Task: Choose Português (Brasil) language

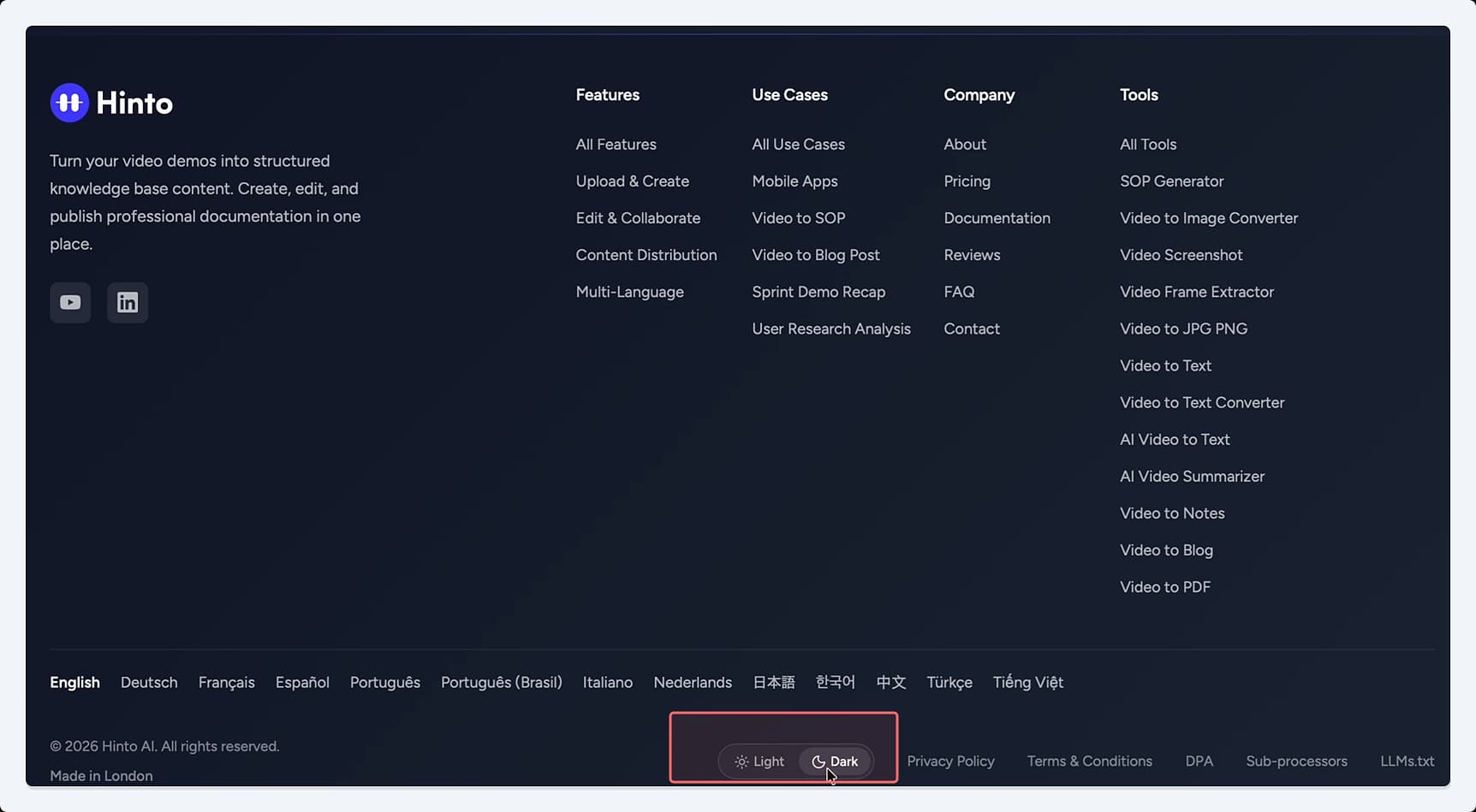Action: click(x=502, y=683)
